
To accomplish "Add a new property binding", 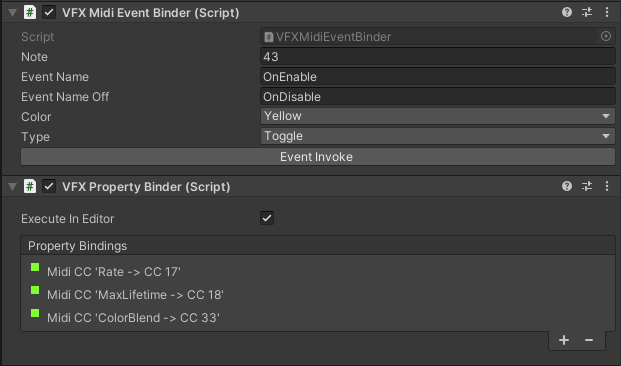I will [x=564, y=340].
